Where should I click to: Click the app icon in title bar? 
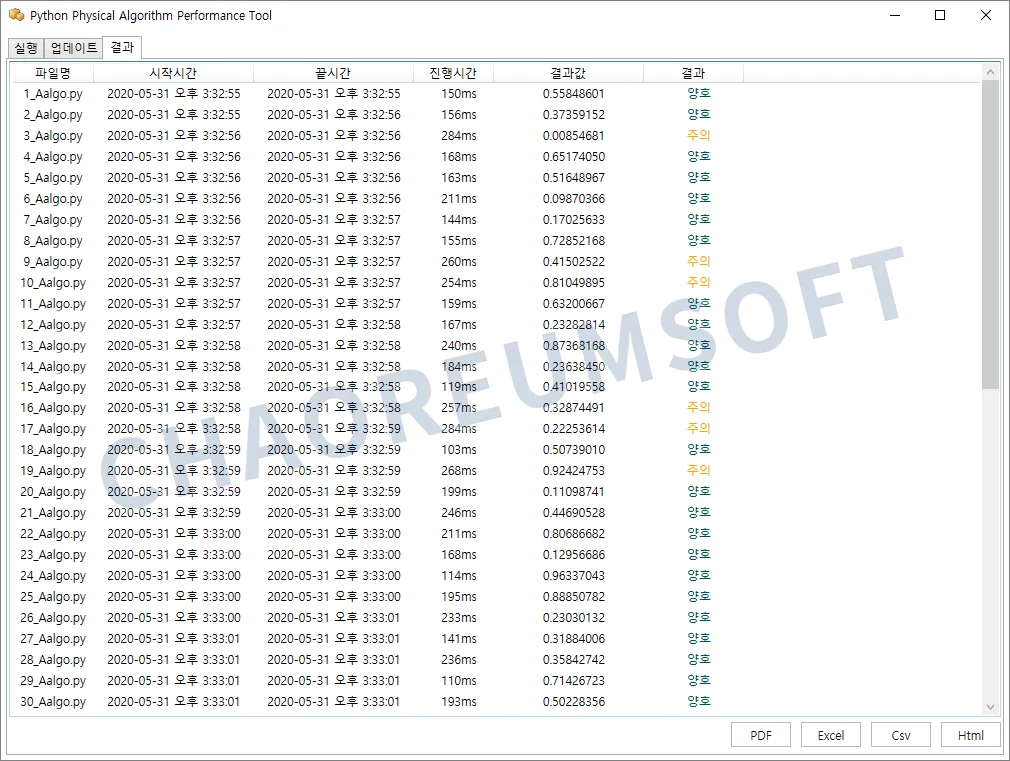[17, 15]
